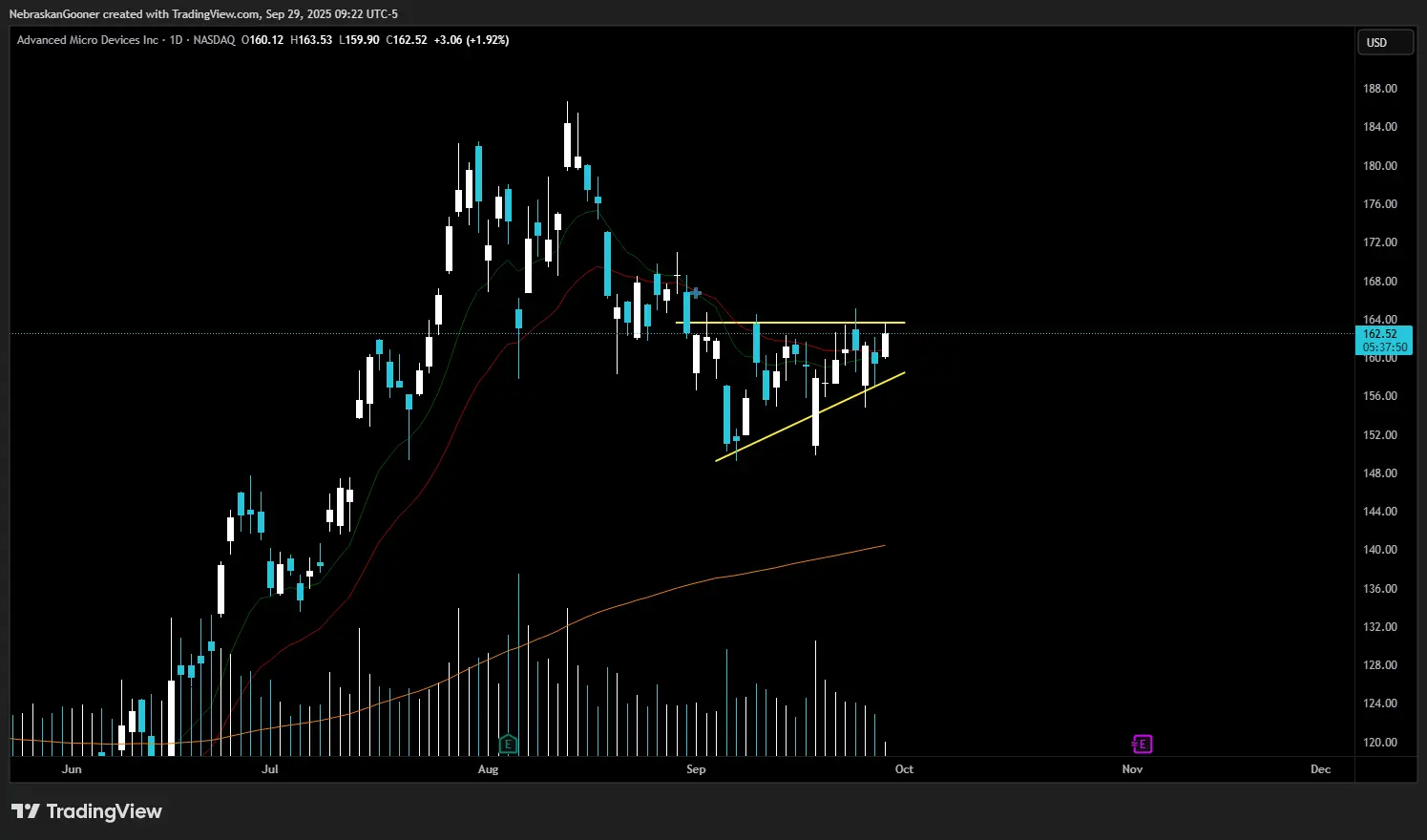The height and width of the screenshot is (840, 1427).
Task: Click the 176.00 price axis label
Action: coord(1379,204)
